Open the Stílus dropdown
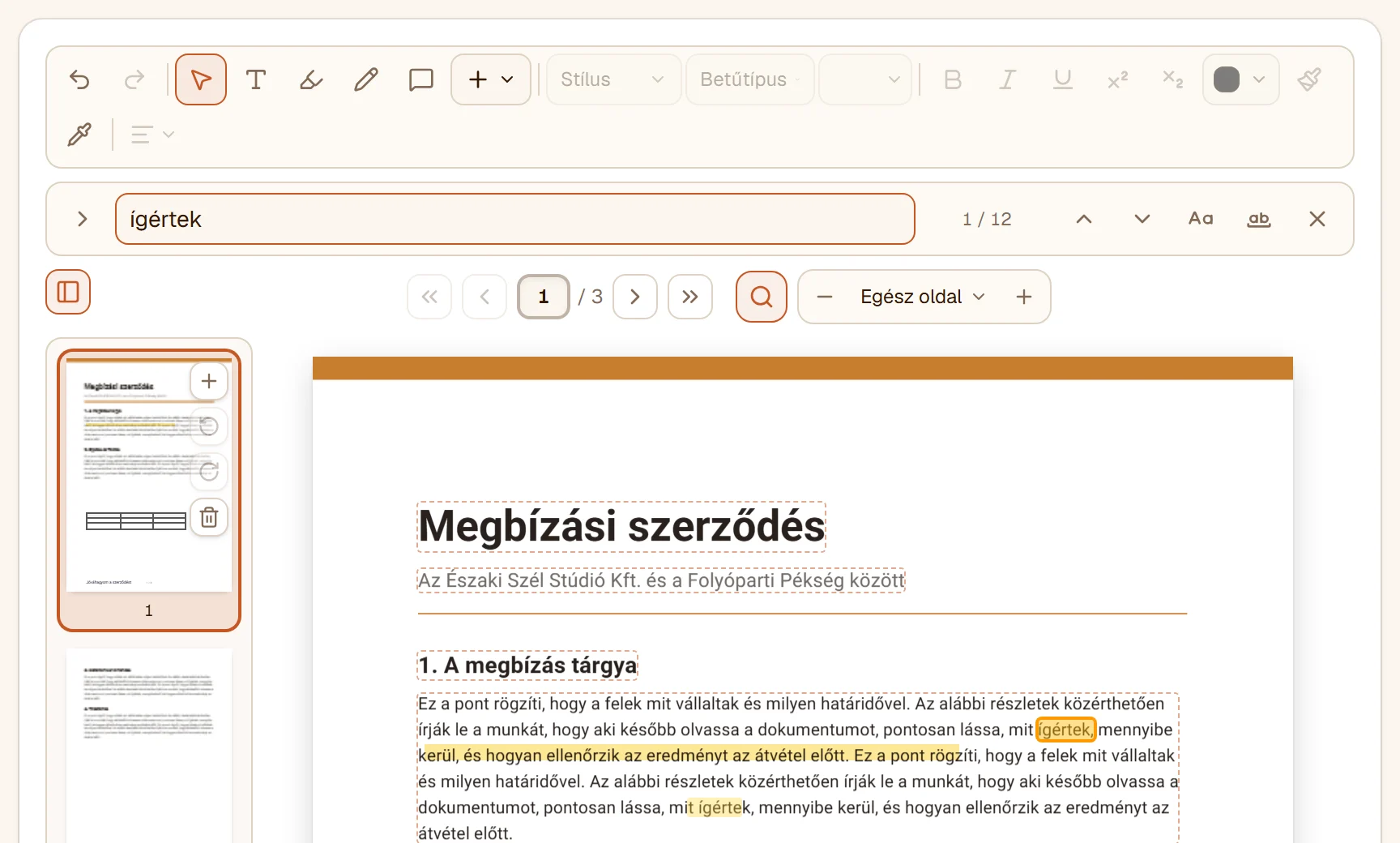Screen dimensions: 1400x843 [613, 79]
